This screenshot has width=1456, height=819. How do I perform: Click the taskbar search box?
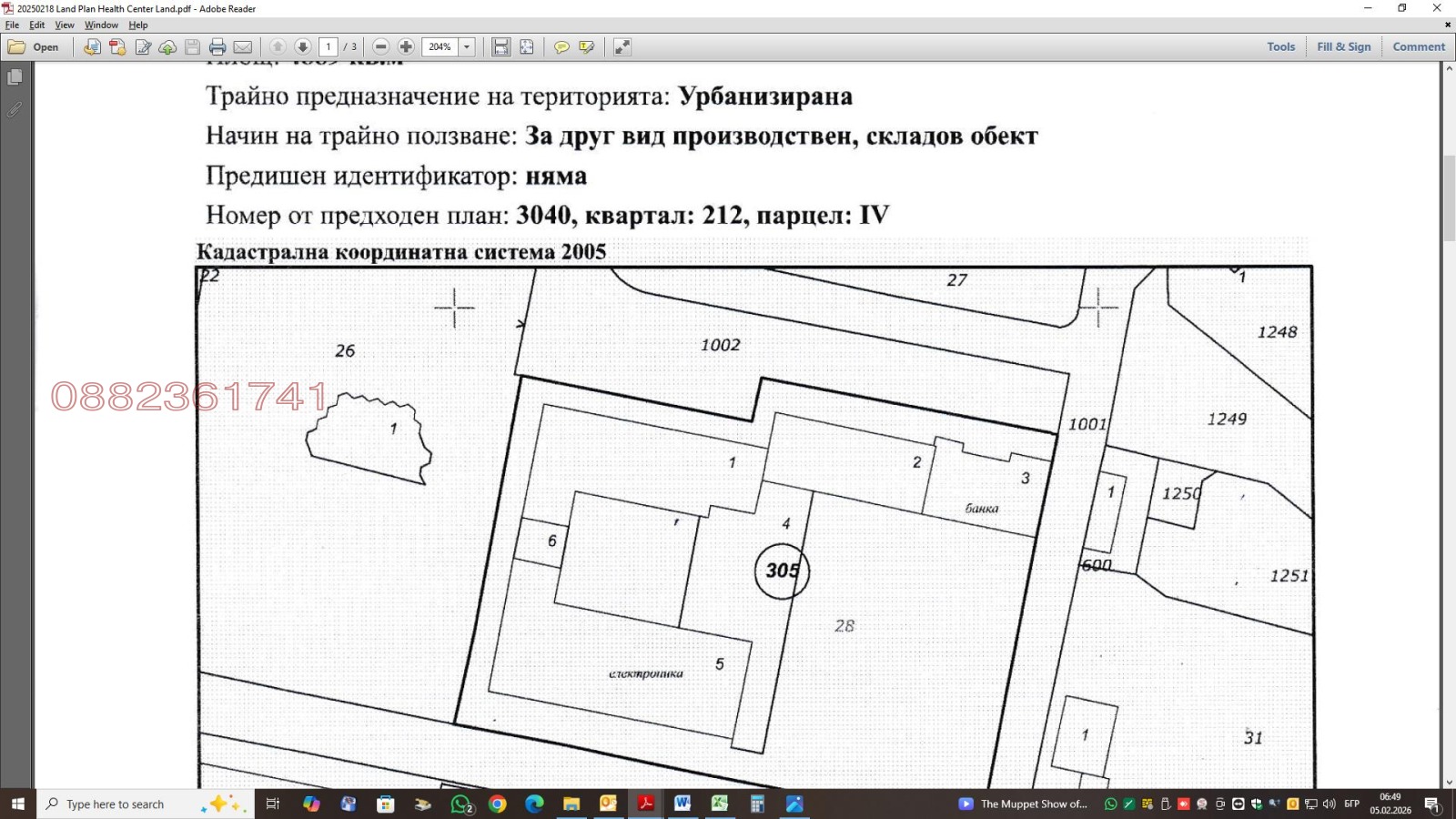click(x=146, y=804)
